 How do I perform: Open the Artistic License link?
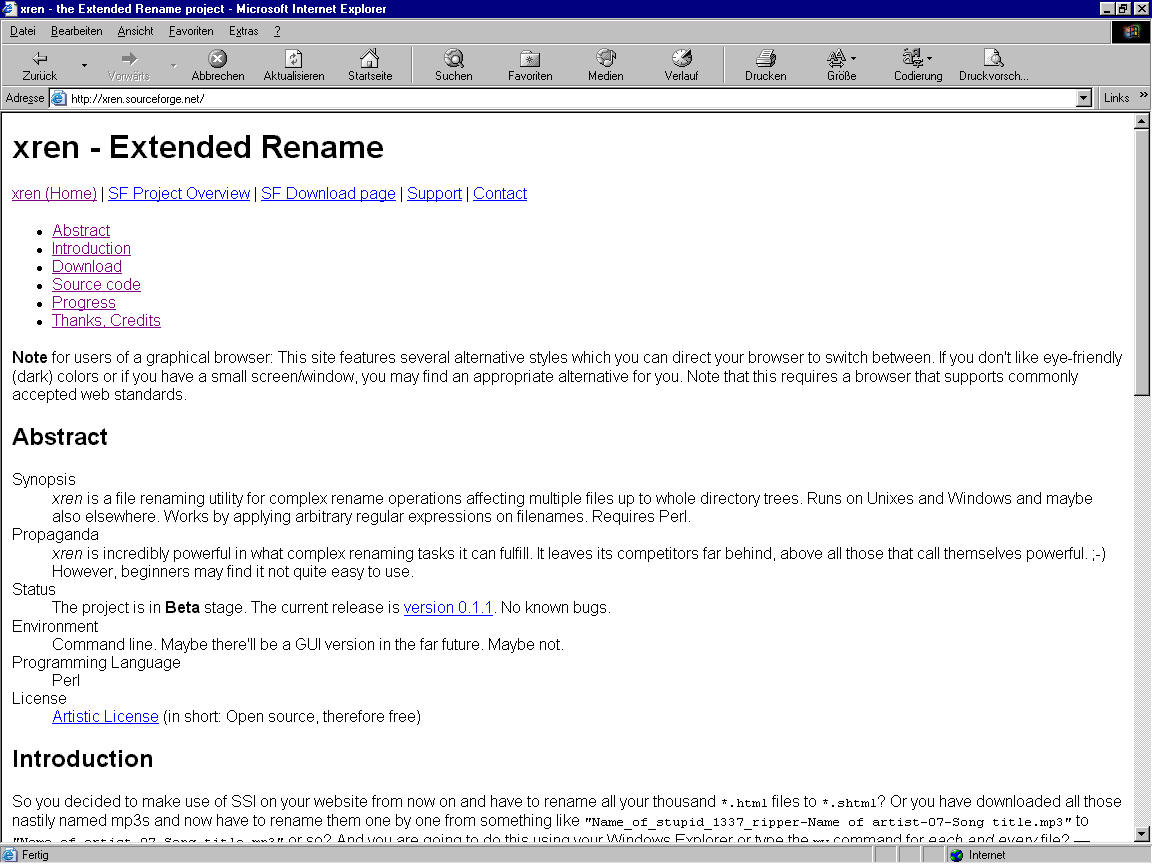pyautogui.click(x=105, y=717)
